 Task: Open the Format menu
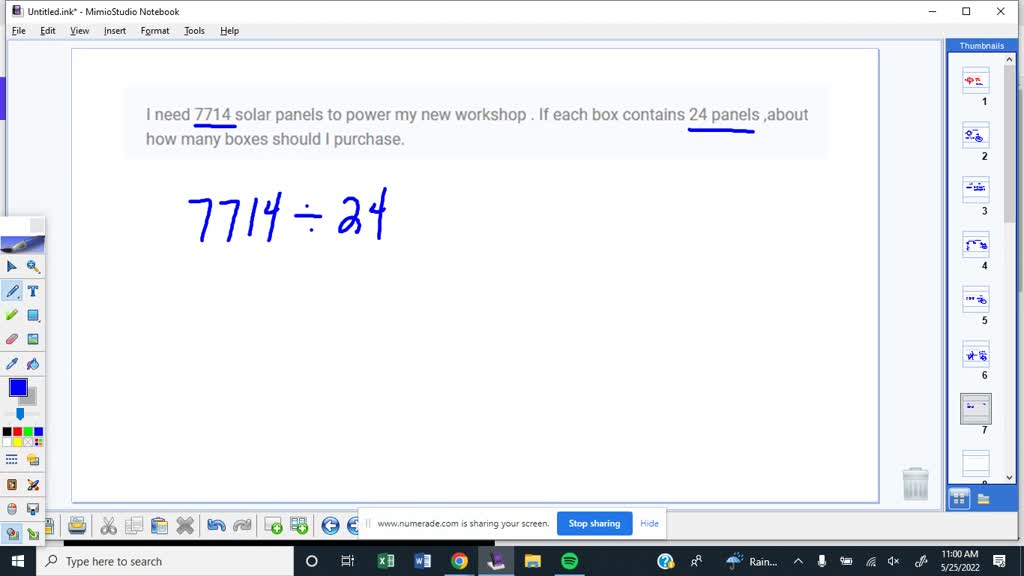(154, 30)
